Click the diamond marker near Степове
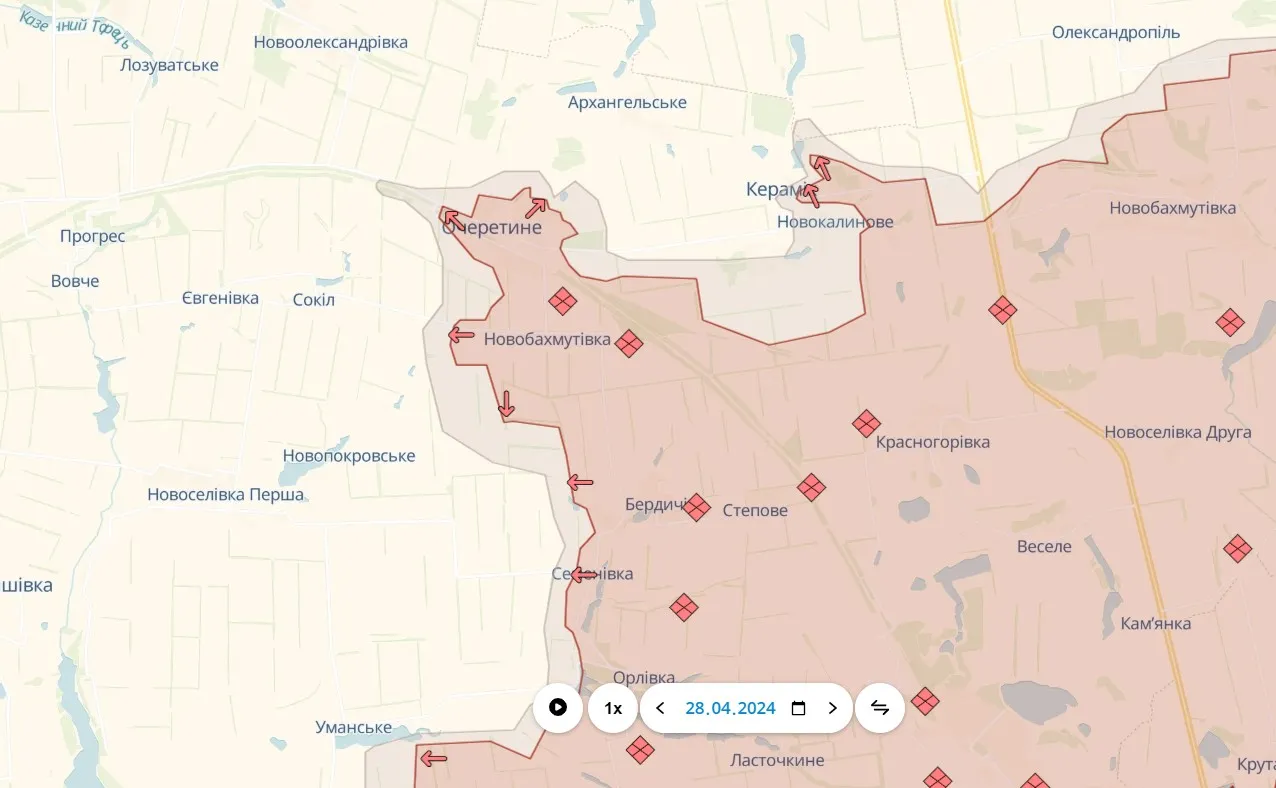This screenshot has height=788, width=1276. pyautogui.click(x=811, y=487)
